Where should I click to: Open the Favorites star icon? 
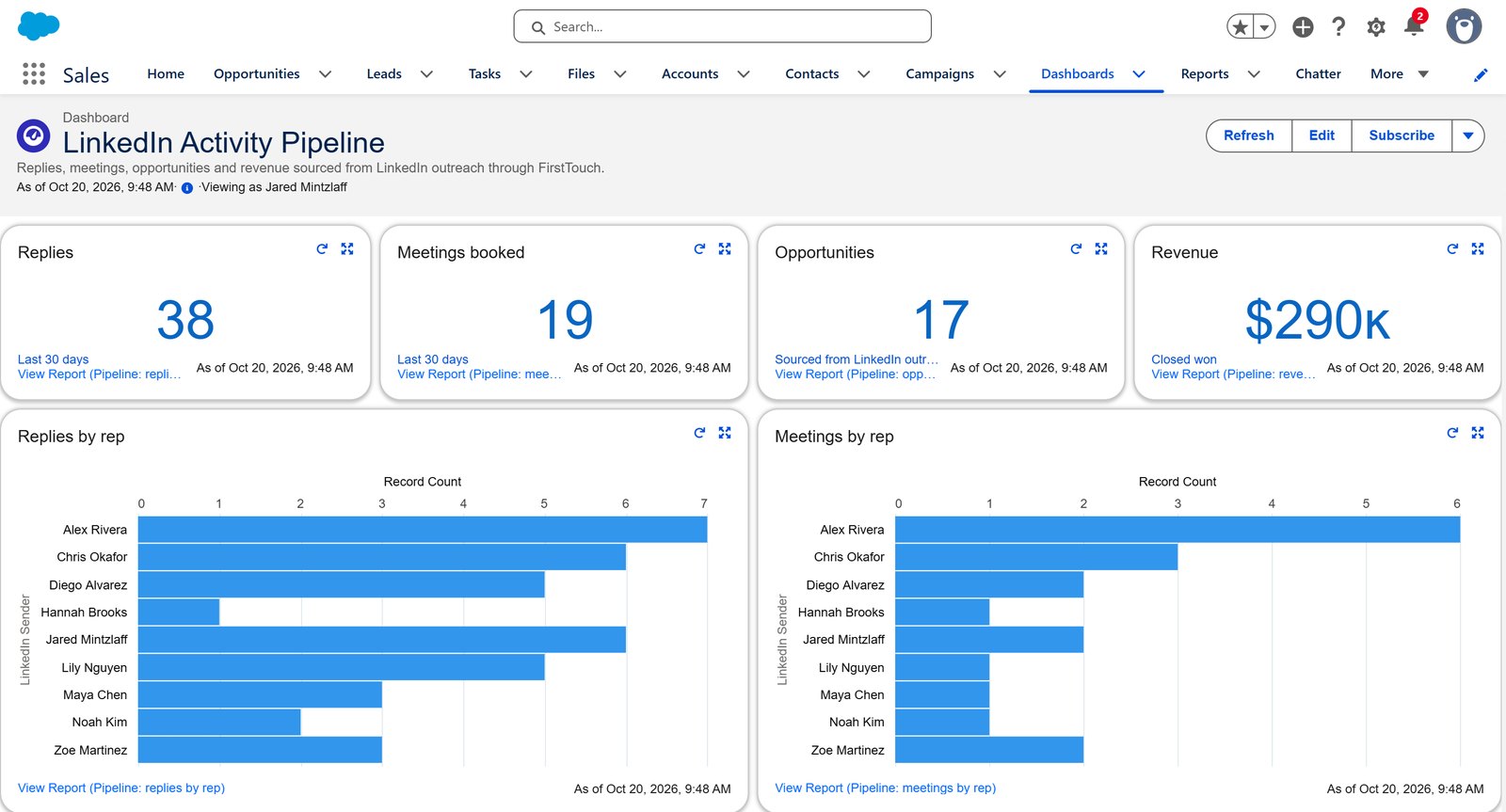1241,27
